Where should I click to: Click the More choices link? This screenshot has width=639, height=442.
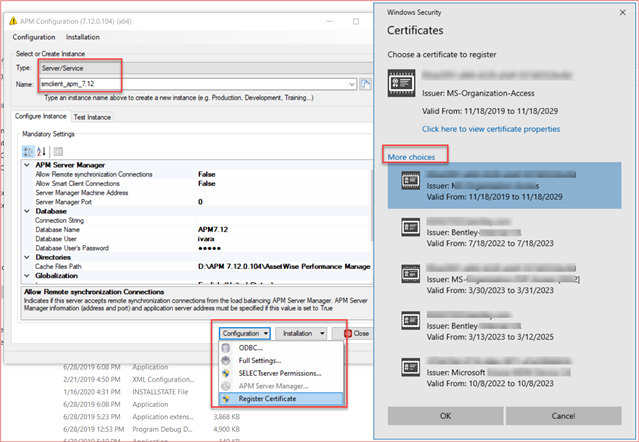point(411,157)
